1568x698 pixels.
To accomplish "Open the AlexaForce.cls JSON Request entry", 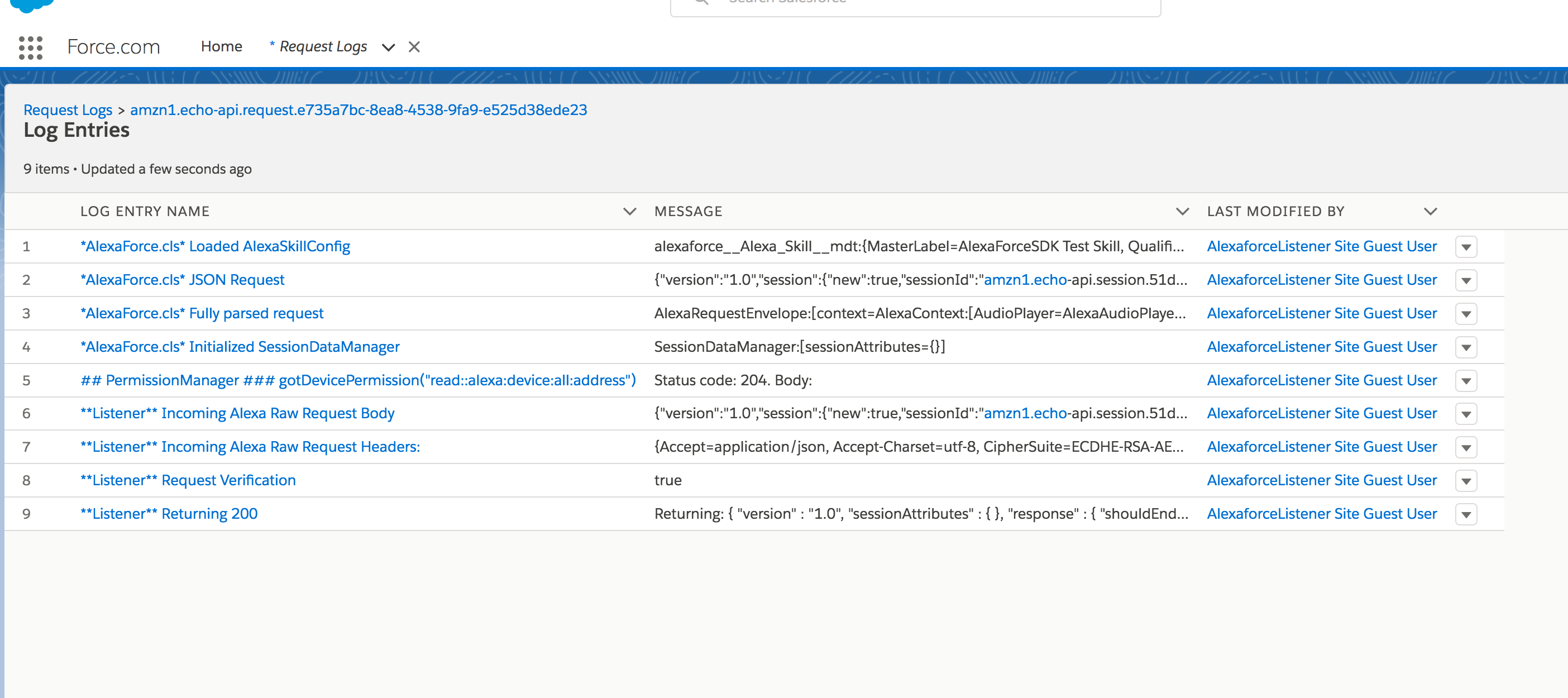I will pos(182,279).
